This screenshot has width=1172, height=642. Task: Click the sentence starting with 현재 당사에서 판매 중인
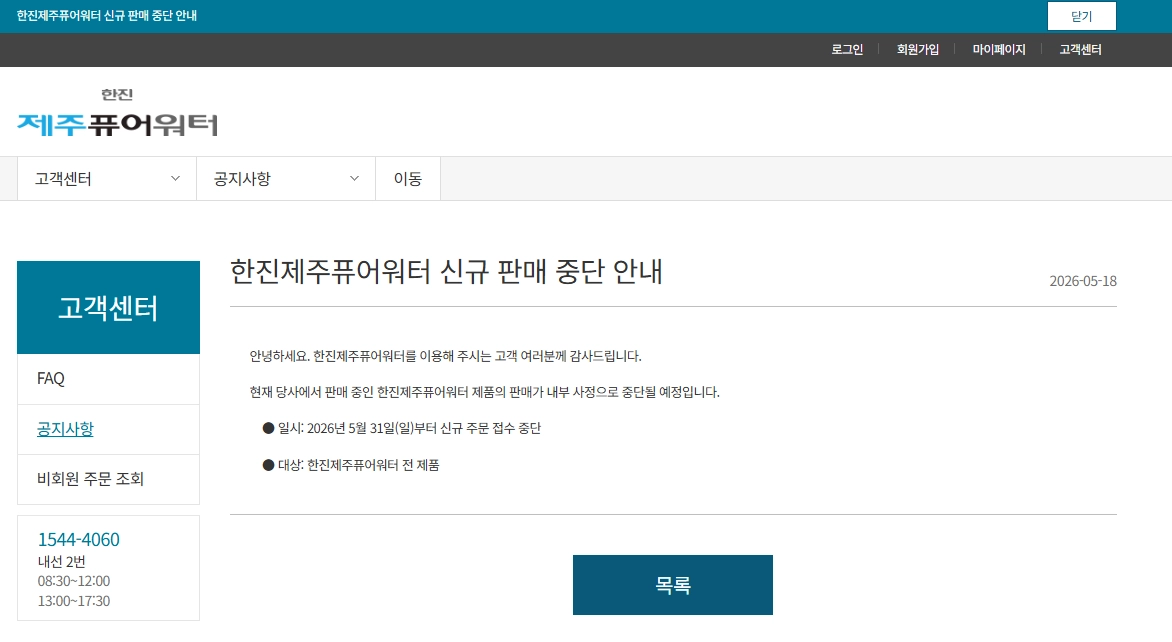(484, 392)
